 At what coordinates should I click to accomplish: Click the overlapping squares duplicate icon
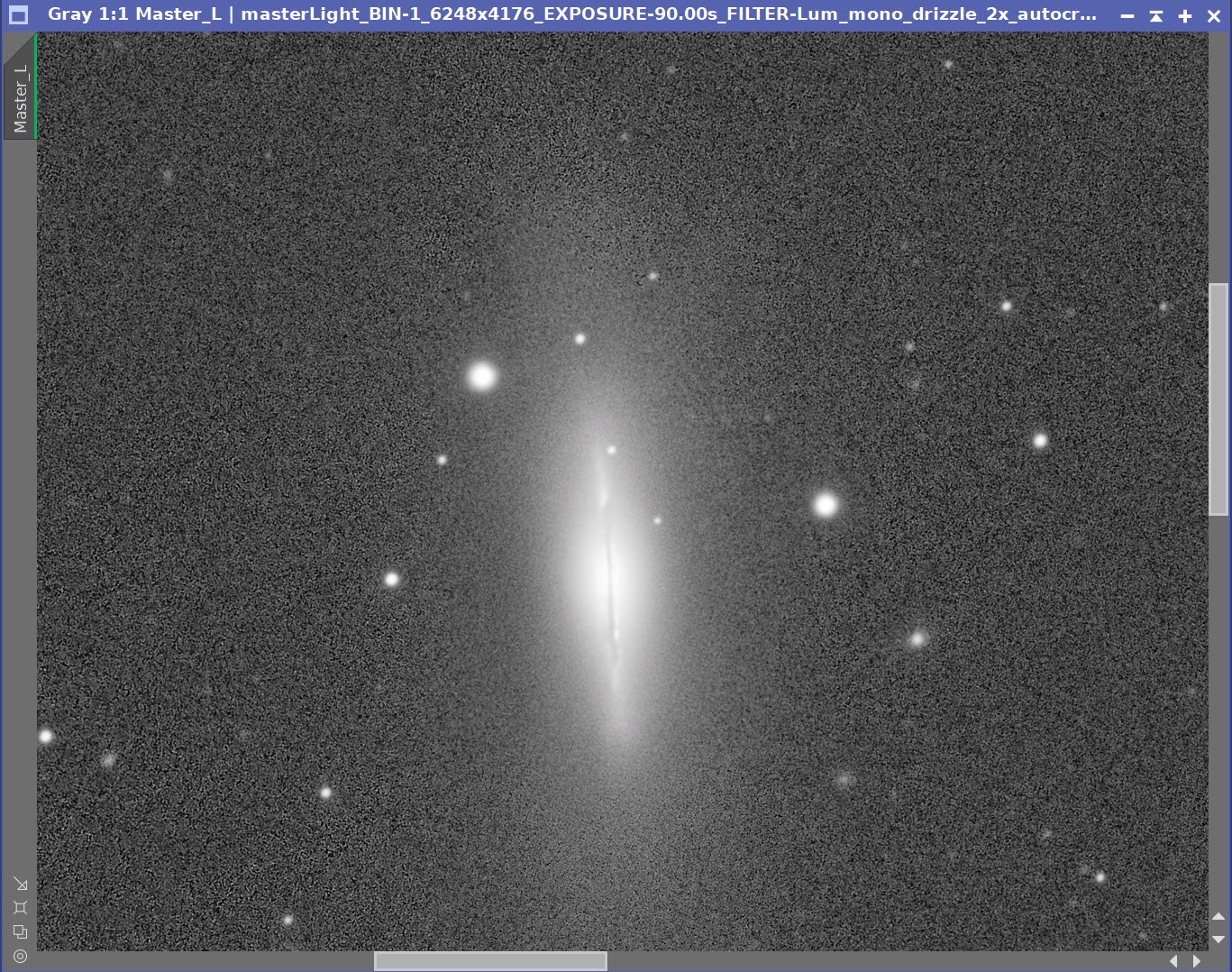coord(20,931)
